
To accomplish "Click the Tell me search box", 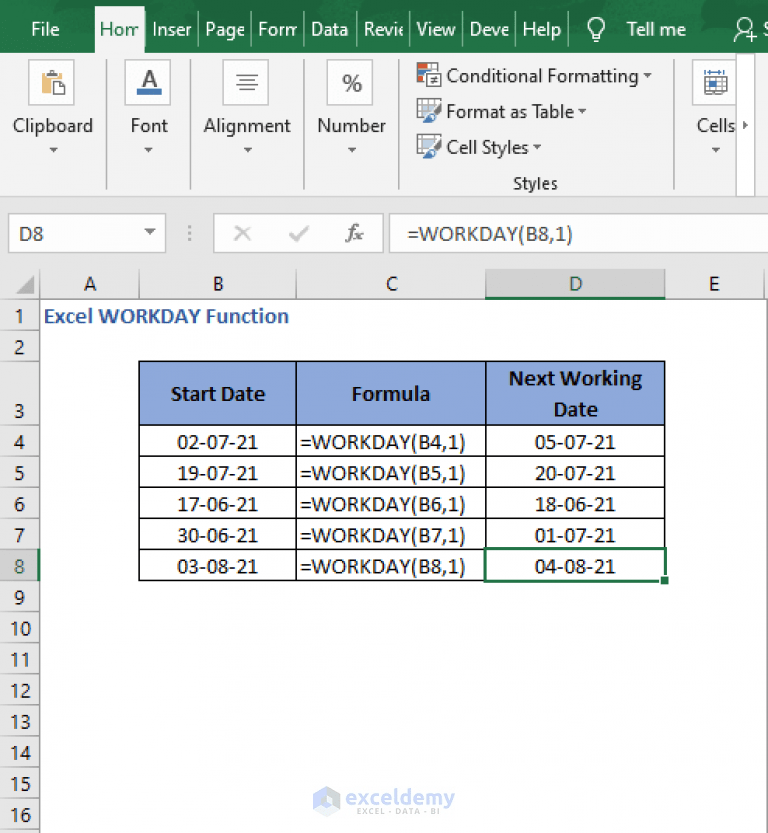I will (656, 29).
